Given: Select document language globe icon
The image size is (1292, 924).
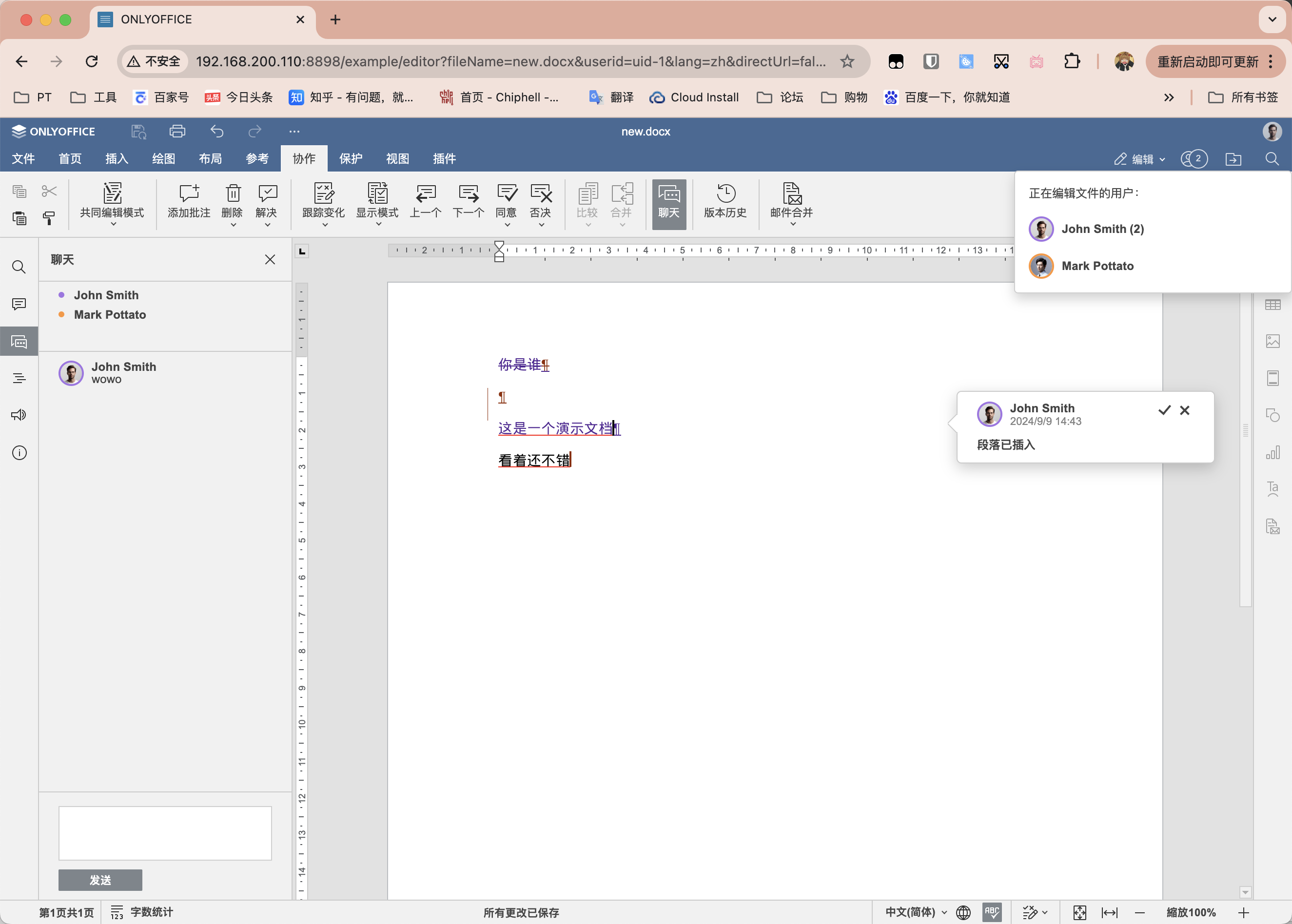Looking at the screenshot, I should (x=963, y=912).
